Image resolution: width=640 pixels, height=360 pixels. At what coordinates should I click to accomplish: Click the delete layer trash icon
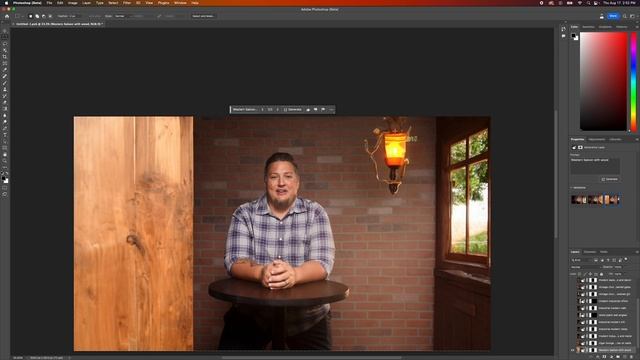tap(631, 356)
